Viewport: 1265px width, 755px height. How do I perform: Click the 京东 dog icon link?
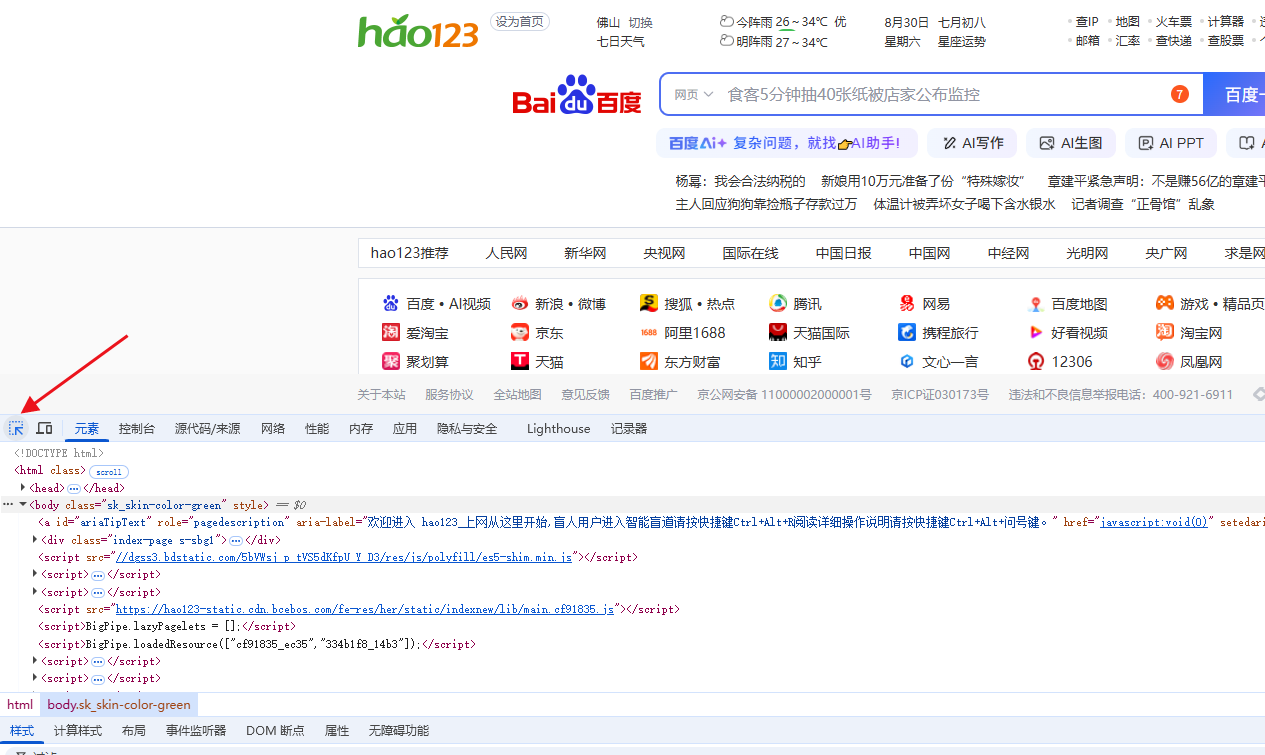click(519, 332)
